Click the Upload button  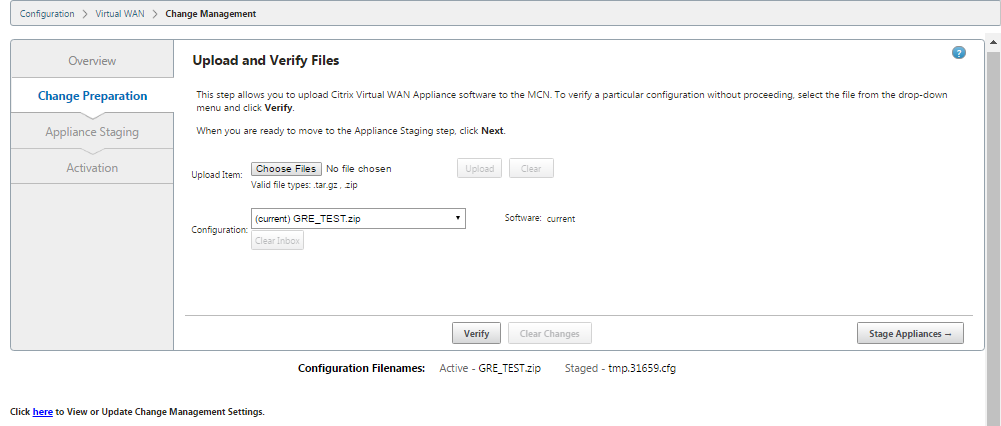tap(479, 169)
